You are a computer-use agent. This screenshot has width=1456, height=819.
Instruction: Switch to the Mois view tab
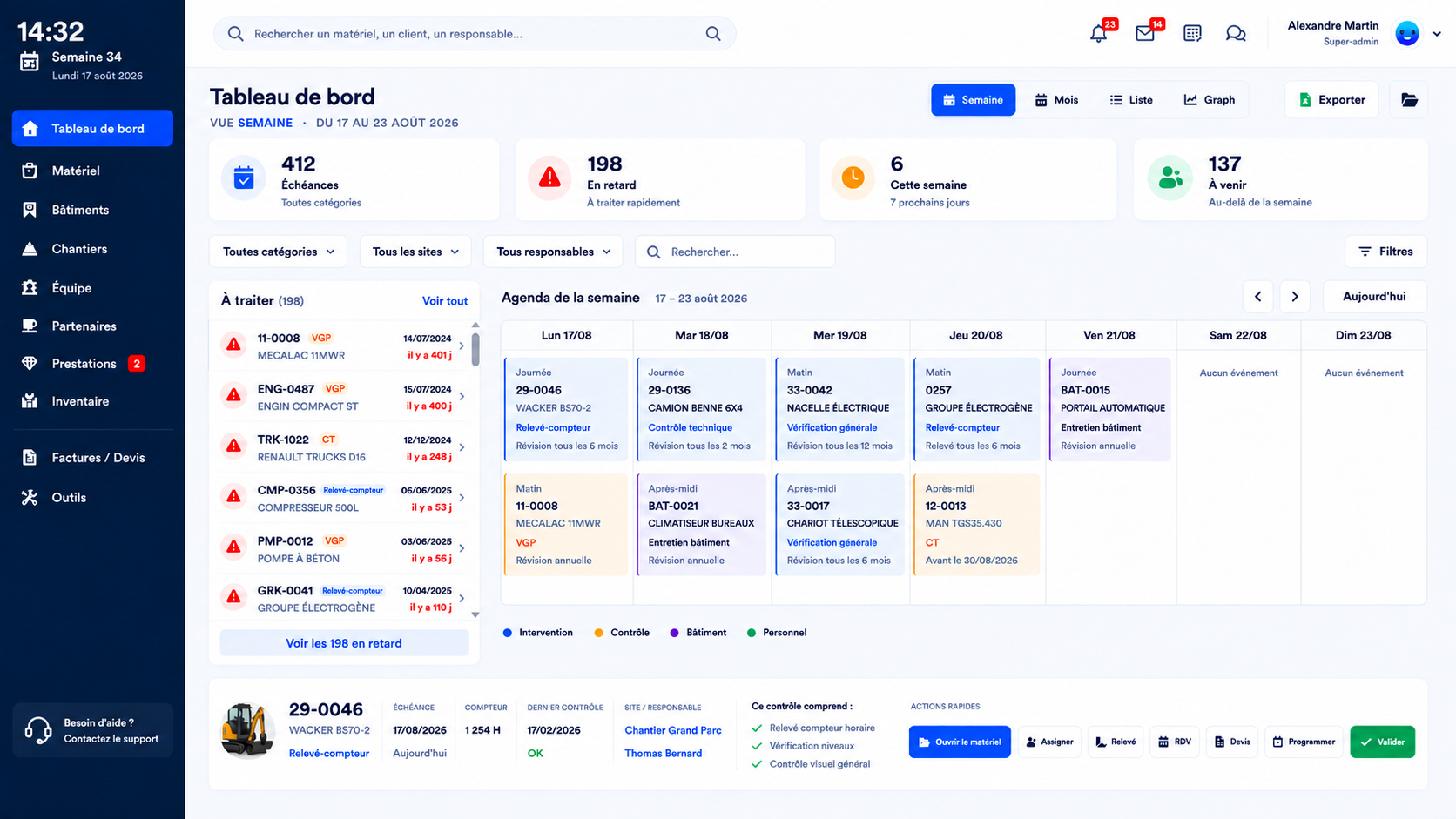[x=1055, y=100]
